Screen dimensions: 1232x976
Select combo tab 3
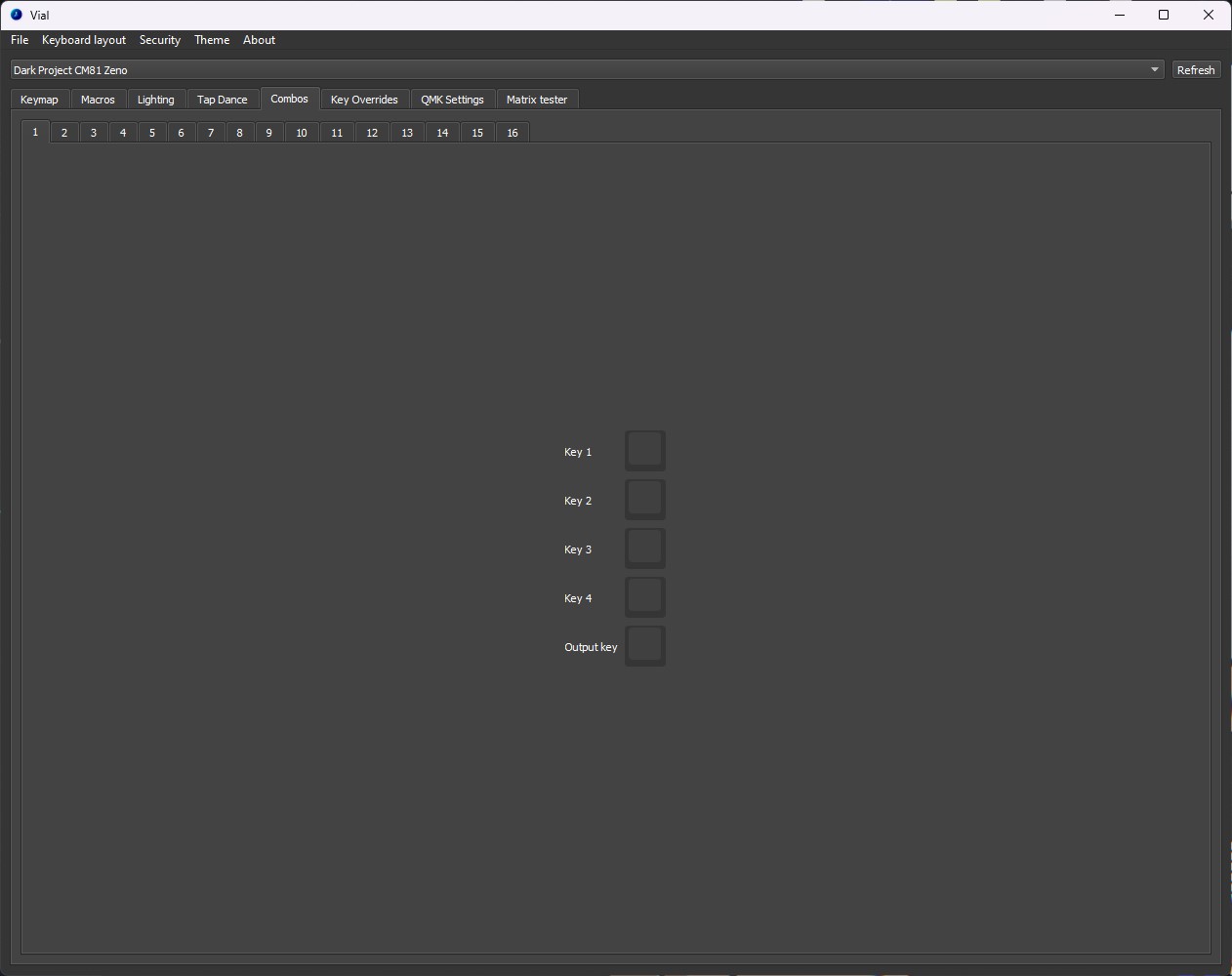[94, 133]
